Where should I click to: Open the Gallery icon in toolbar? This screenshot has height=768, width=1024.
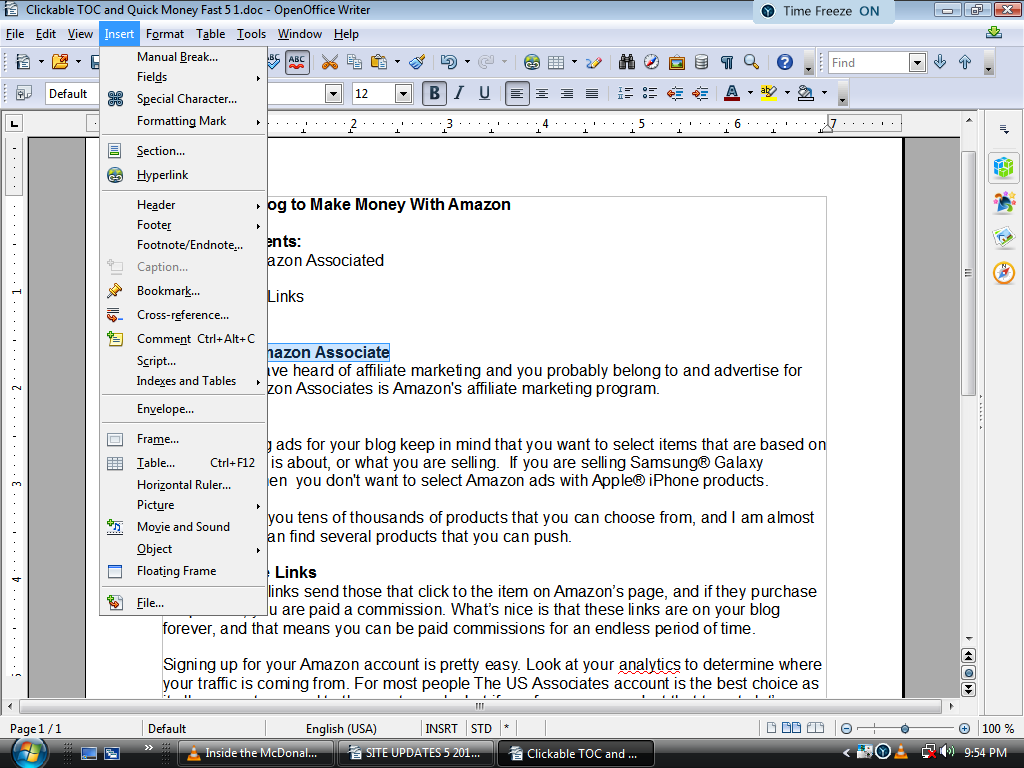(677, 62)
